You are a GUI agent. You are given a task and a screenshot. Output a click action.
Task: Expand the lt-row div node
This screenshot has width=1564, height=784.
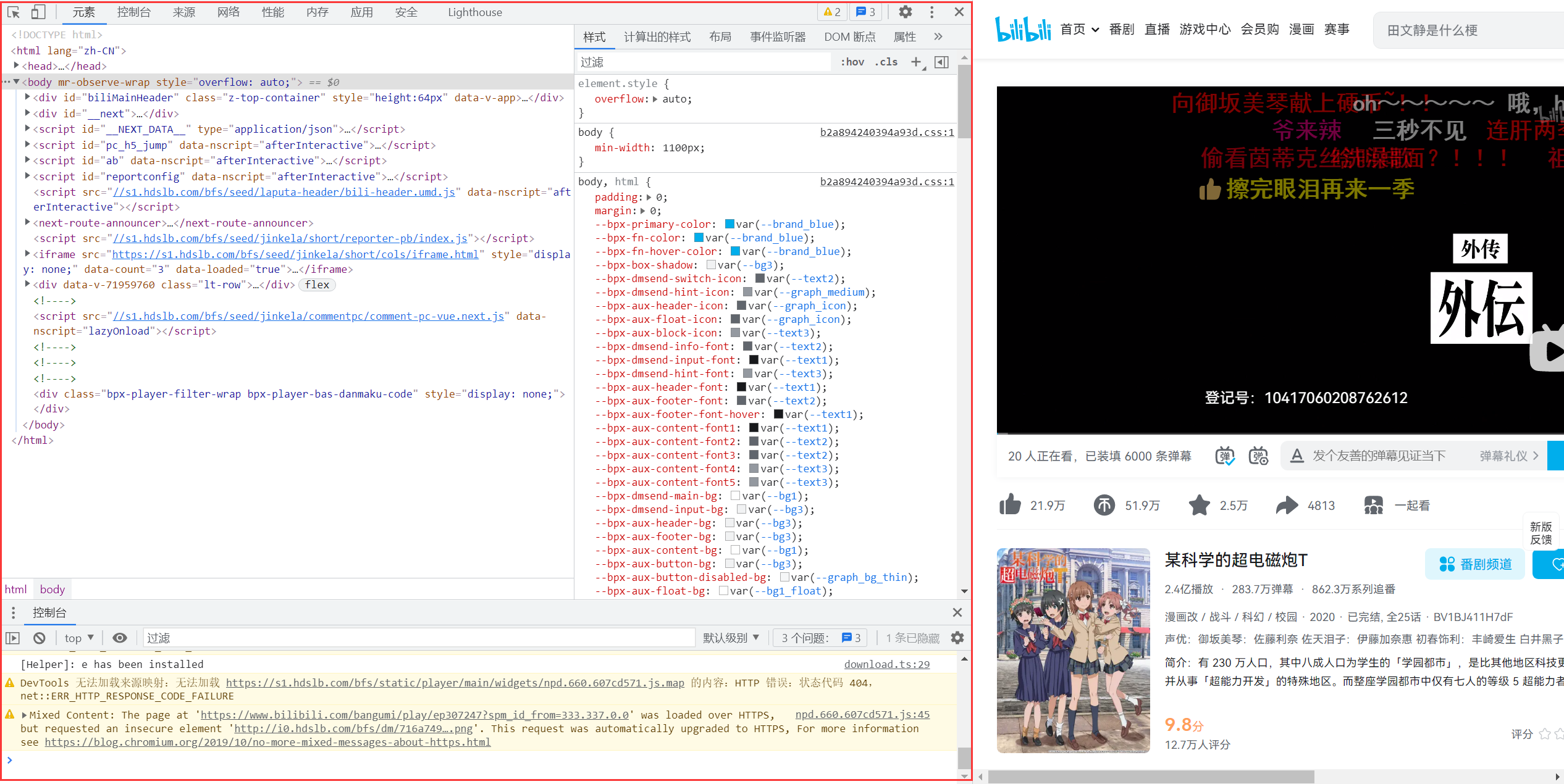[x=28, y=284]
